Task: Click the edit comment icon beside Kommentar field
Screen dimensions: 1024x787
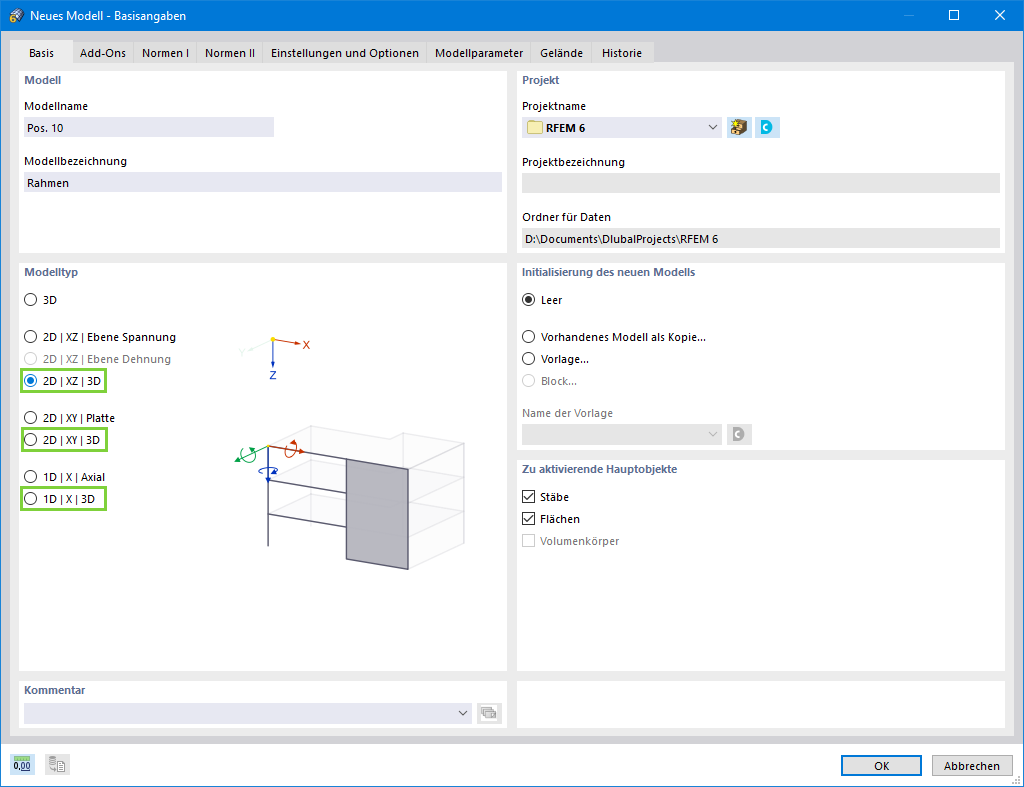Action: (x=489, y=712)
